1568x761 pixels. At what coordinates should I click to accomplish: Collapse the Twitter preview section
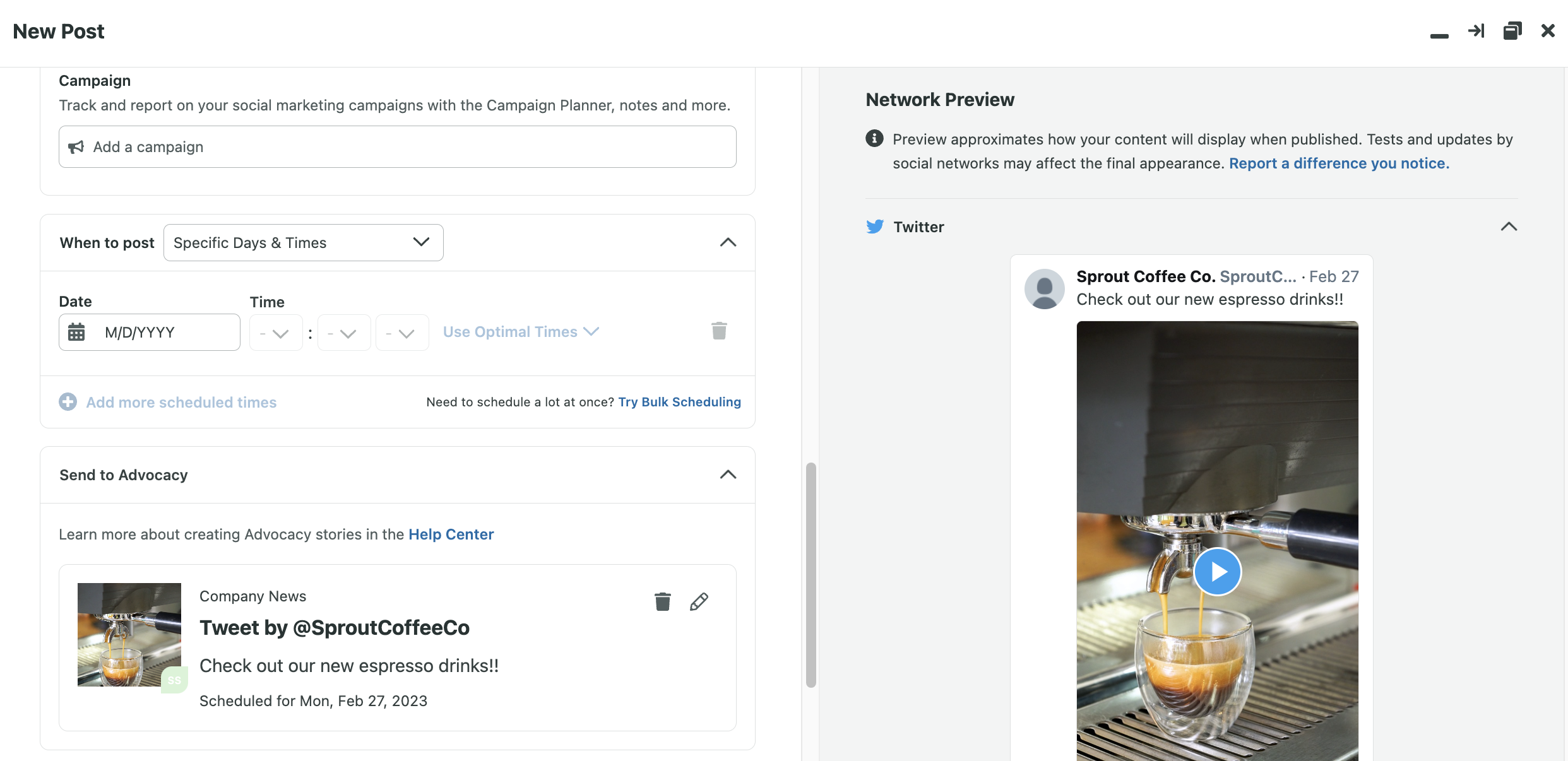click(x=1509, y=227)
